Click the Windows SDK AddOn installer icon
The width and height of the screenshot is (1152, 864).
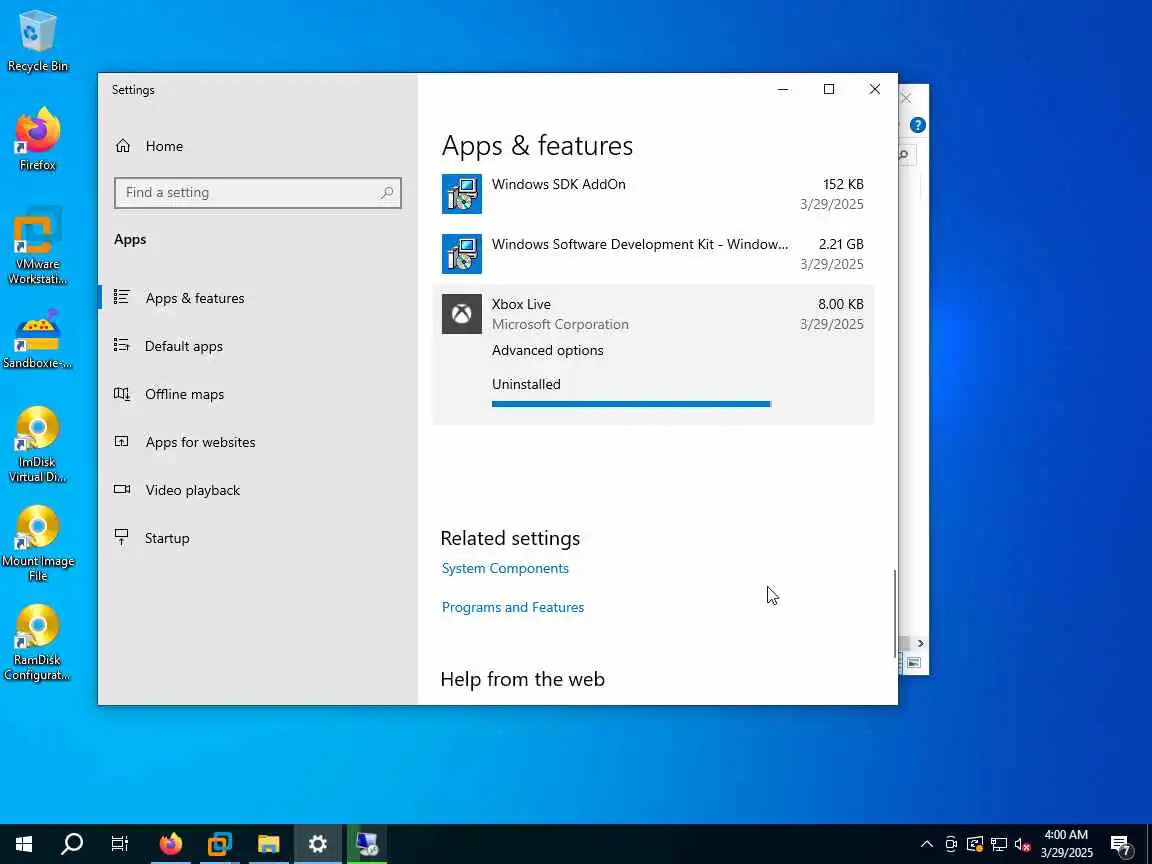pyautogui.click(x=461, y=194)
